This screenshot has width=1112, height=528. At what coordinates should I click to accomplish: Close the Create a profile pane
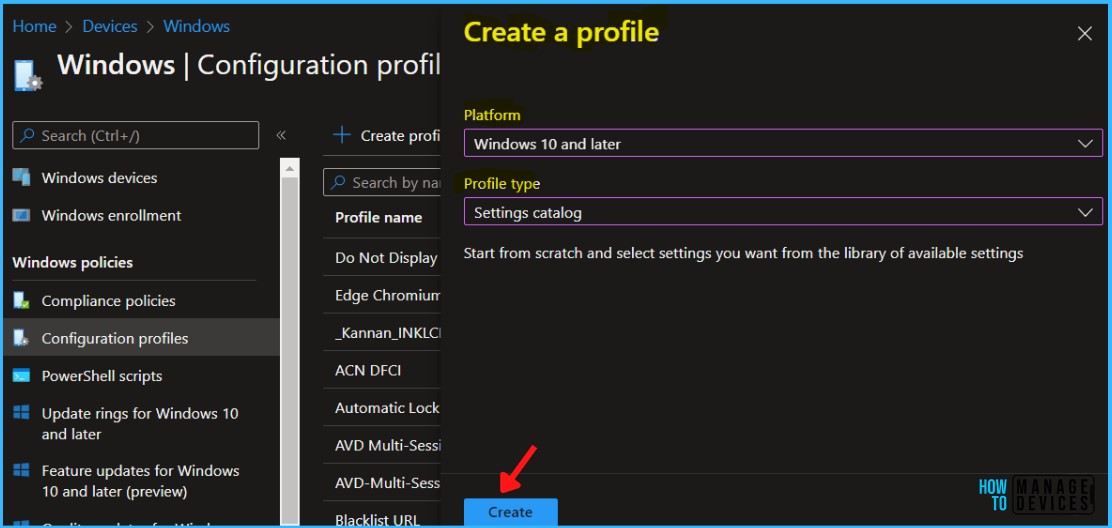pyautogui.click(x=1084, y=33)
